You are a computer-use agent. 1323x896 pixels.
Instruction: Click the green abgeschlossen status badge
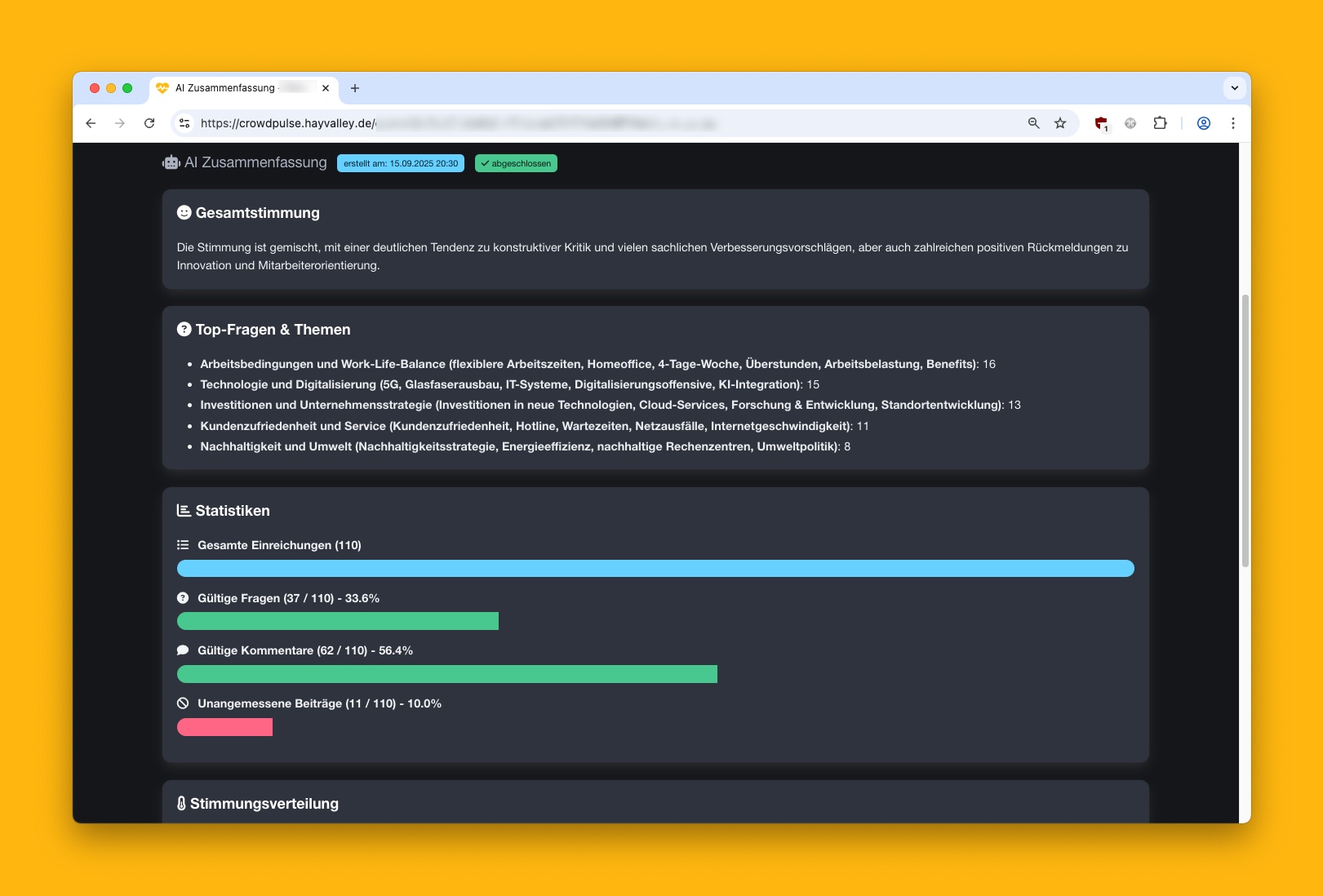click(516, 163)
